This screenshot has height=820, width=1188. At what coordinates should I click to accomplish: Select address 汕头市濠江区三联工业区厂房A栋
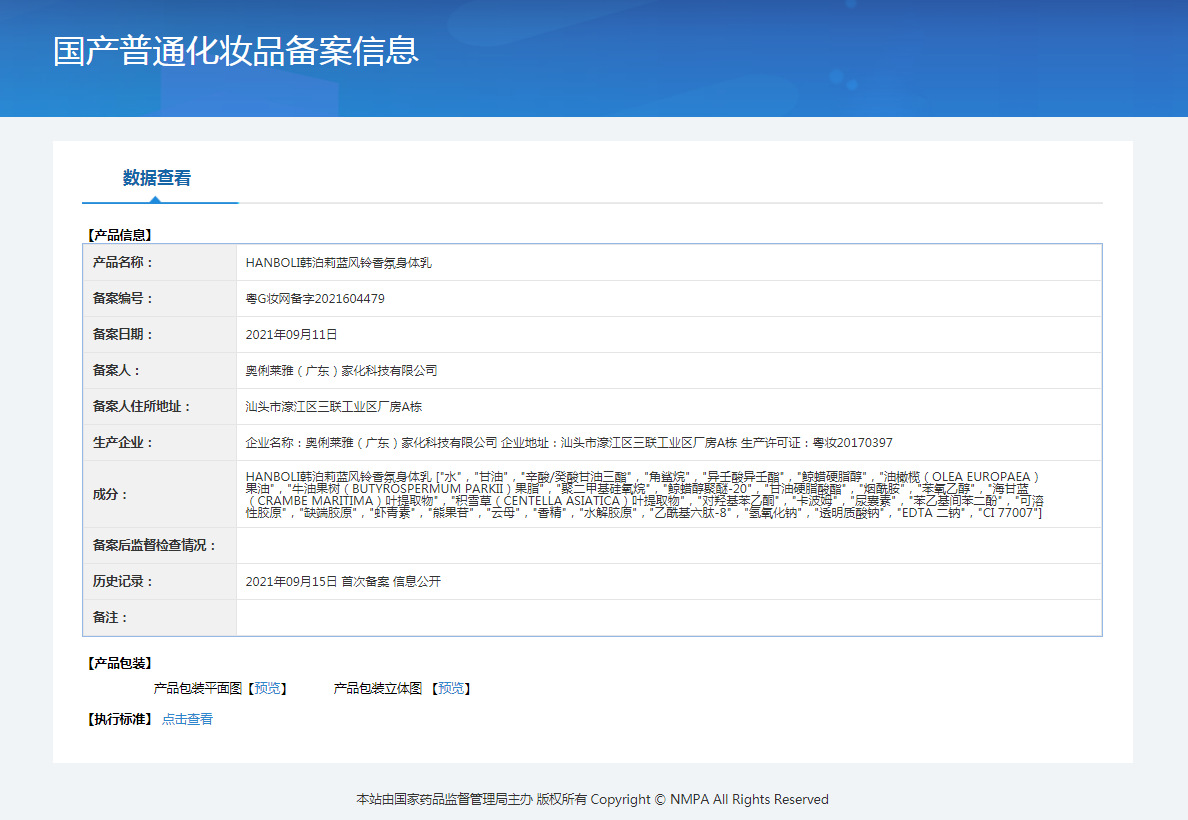pos(333,406)
